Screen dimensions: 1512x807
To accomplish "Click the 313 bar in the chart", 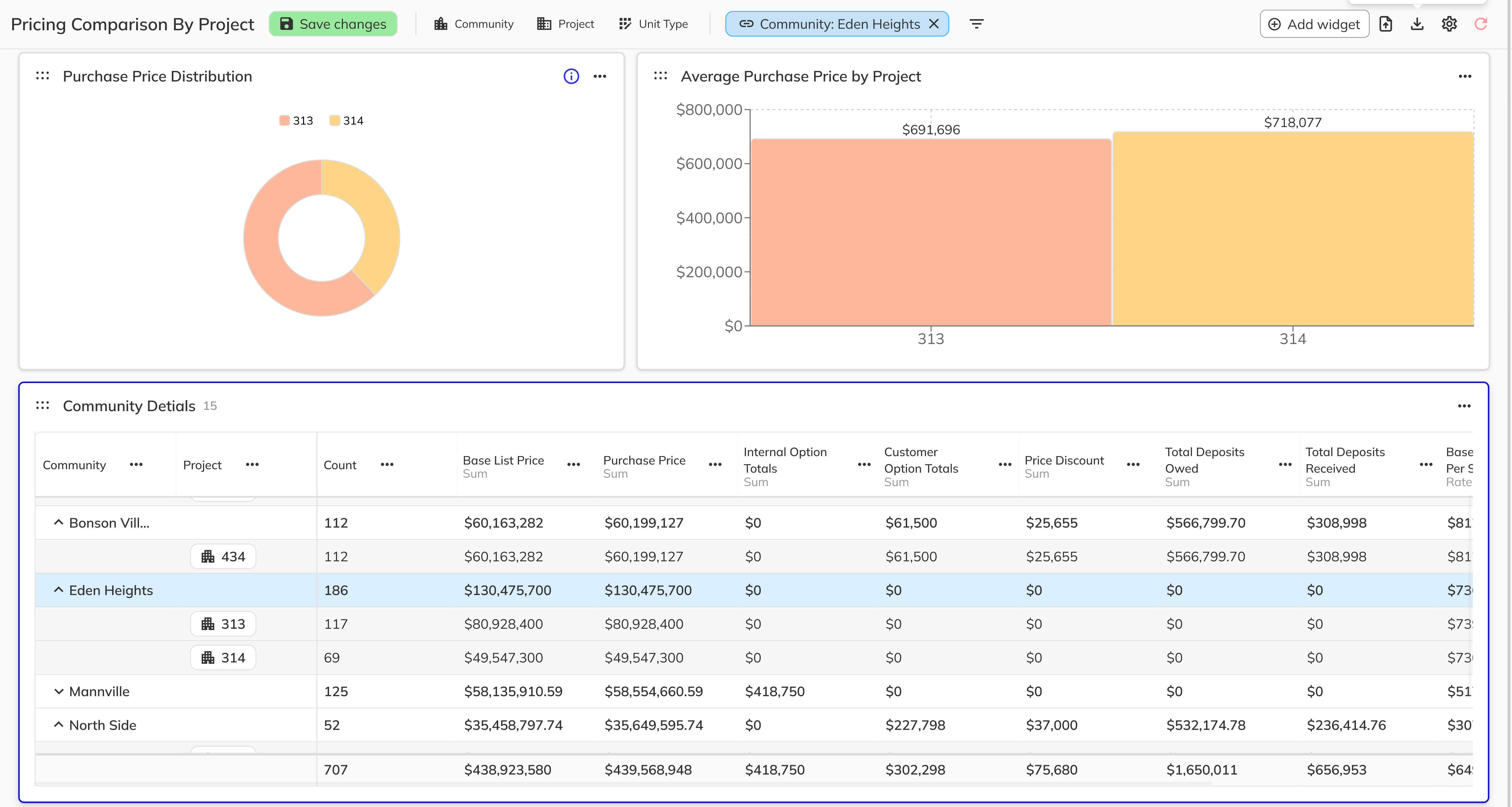I will click(x=931, y=232).
